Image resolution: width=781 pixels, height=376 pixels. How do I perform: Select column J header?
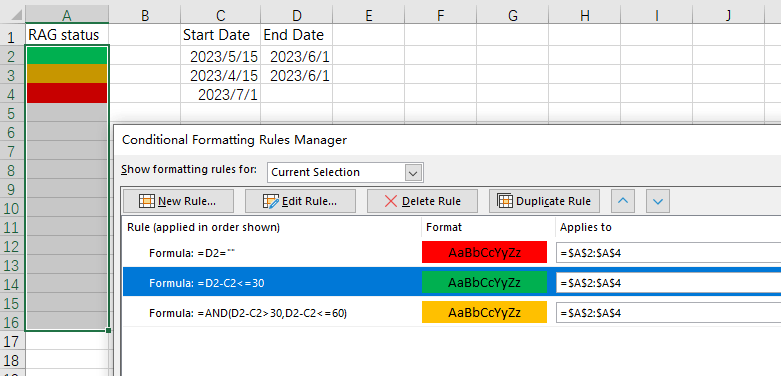(728, 15)
